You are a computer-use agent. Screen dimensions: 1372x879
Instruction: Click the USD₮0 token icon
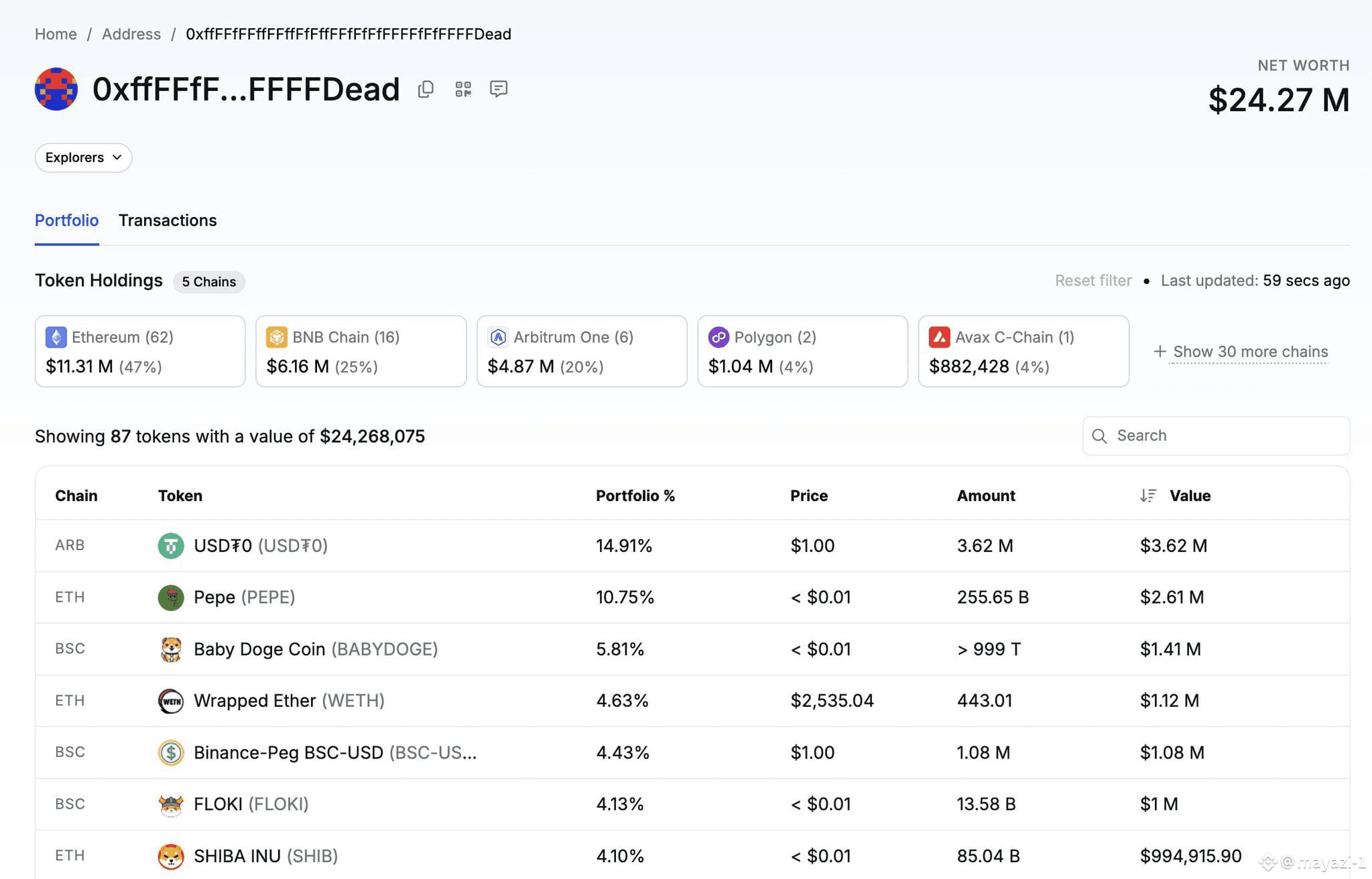coord(171,546)
